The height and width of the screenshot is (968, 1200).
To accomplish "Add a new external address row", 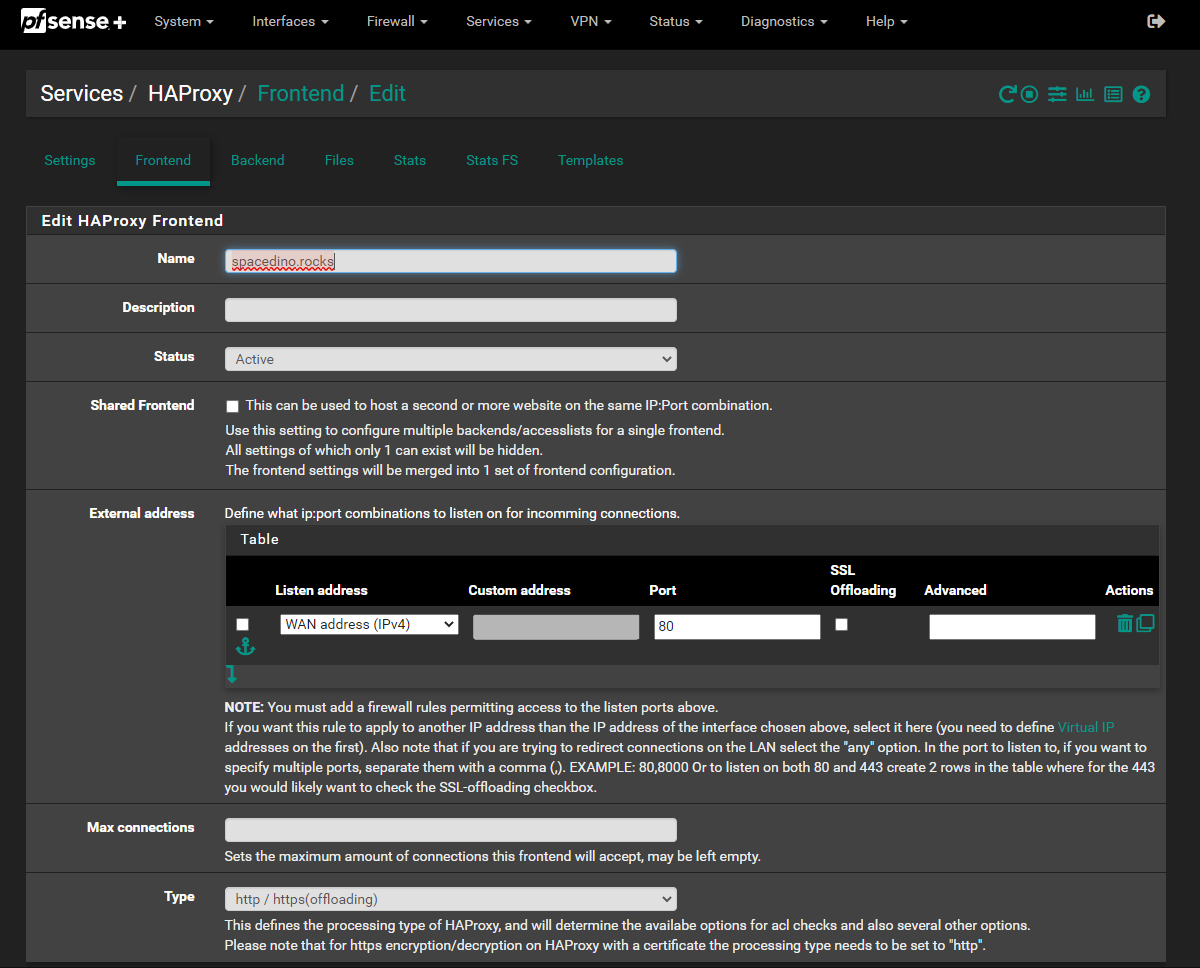I will (232, 675).
